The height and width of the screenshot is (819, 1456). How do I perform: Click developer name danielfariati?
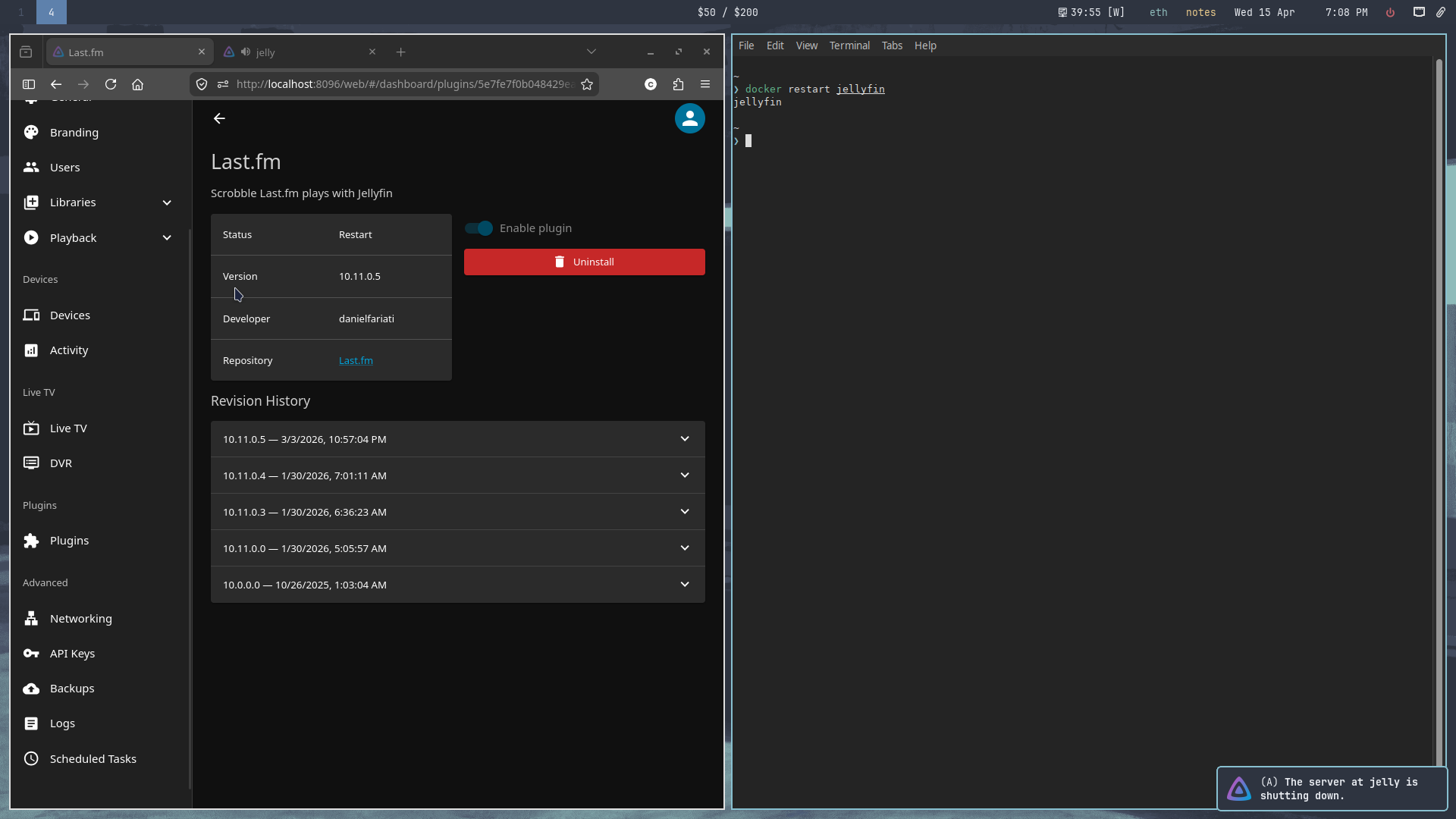(x=366, y=318)
